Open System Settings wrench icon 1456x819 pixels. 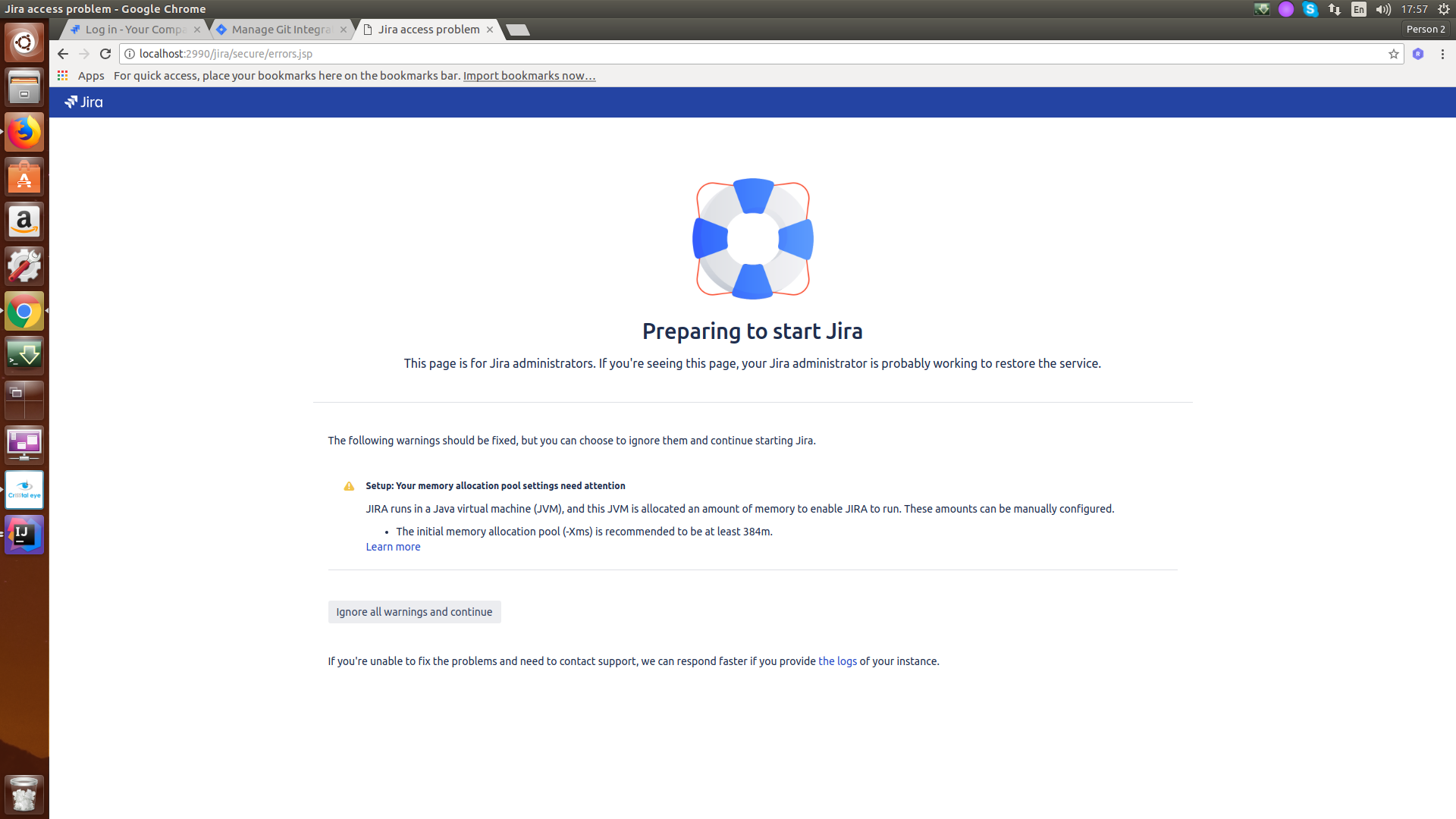coord(24,266)
